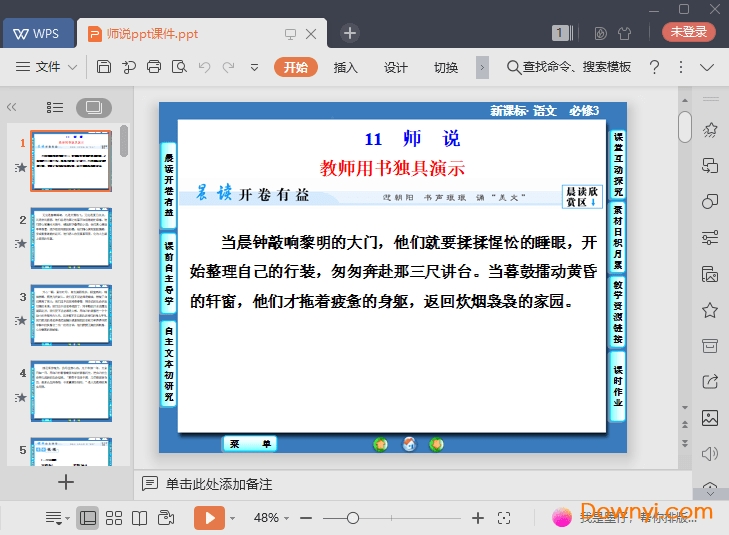This screenshot has width=729, height=535.
Task: Click the next slide double-arrow button
Action: tap(685, 443)
